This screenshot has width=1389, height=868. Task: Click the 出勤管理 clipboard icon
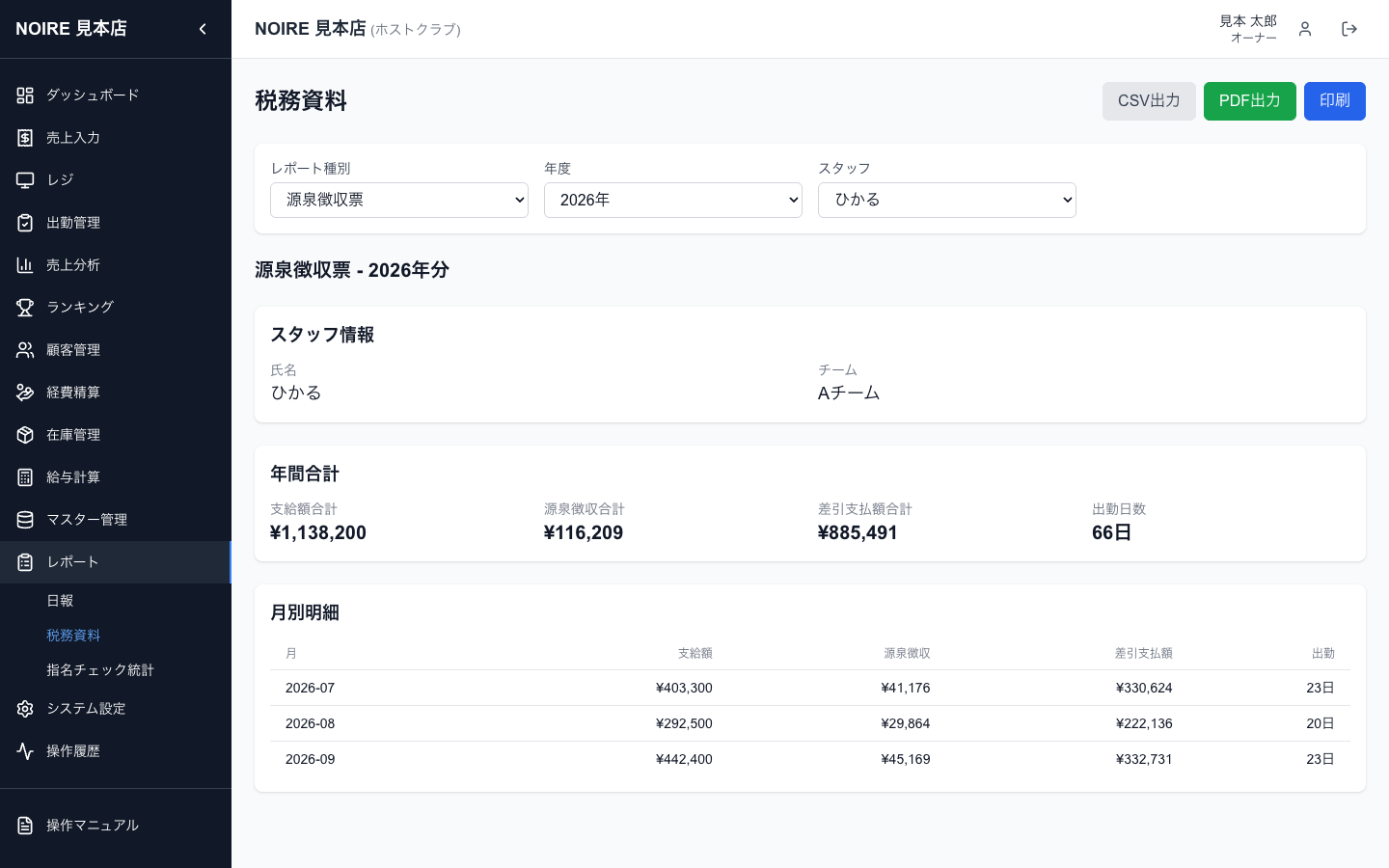click(x=25, y=223)
